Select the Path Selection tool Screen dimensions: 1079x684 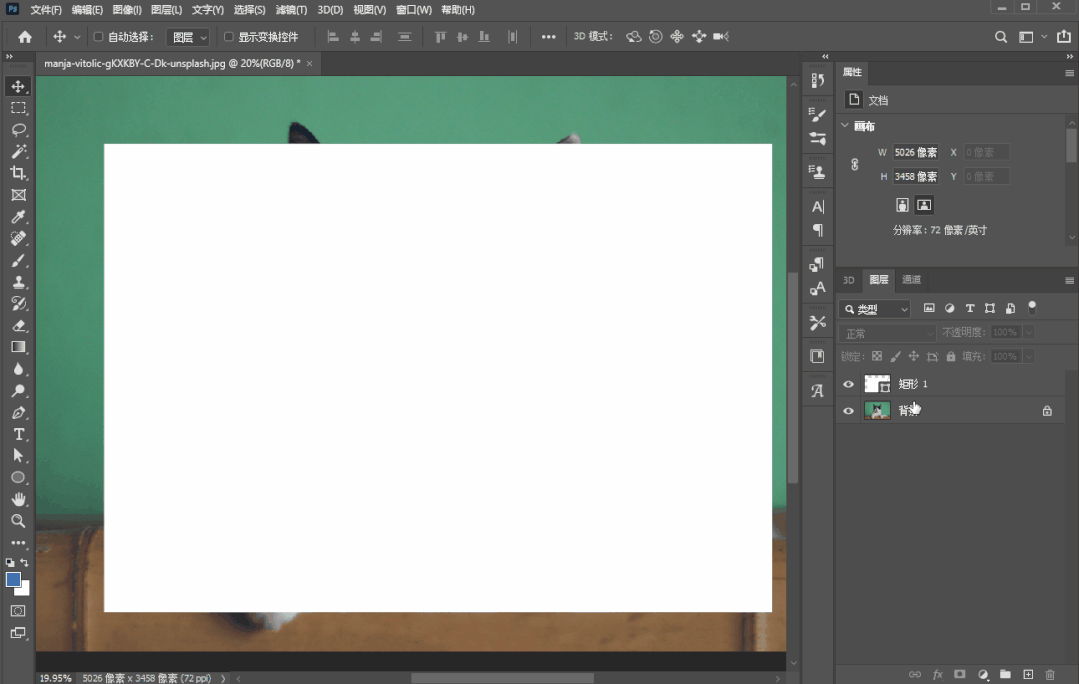coord(19,456)
